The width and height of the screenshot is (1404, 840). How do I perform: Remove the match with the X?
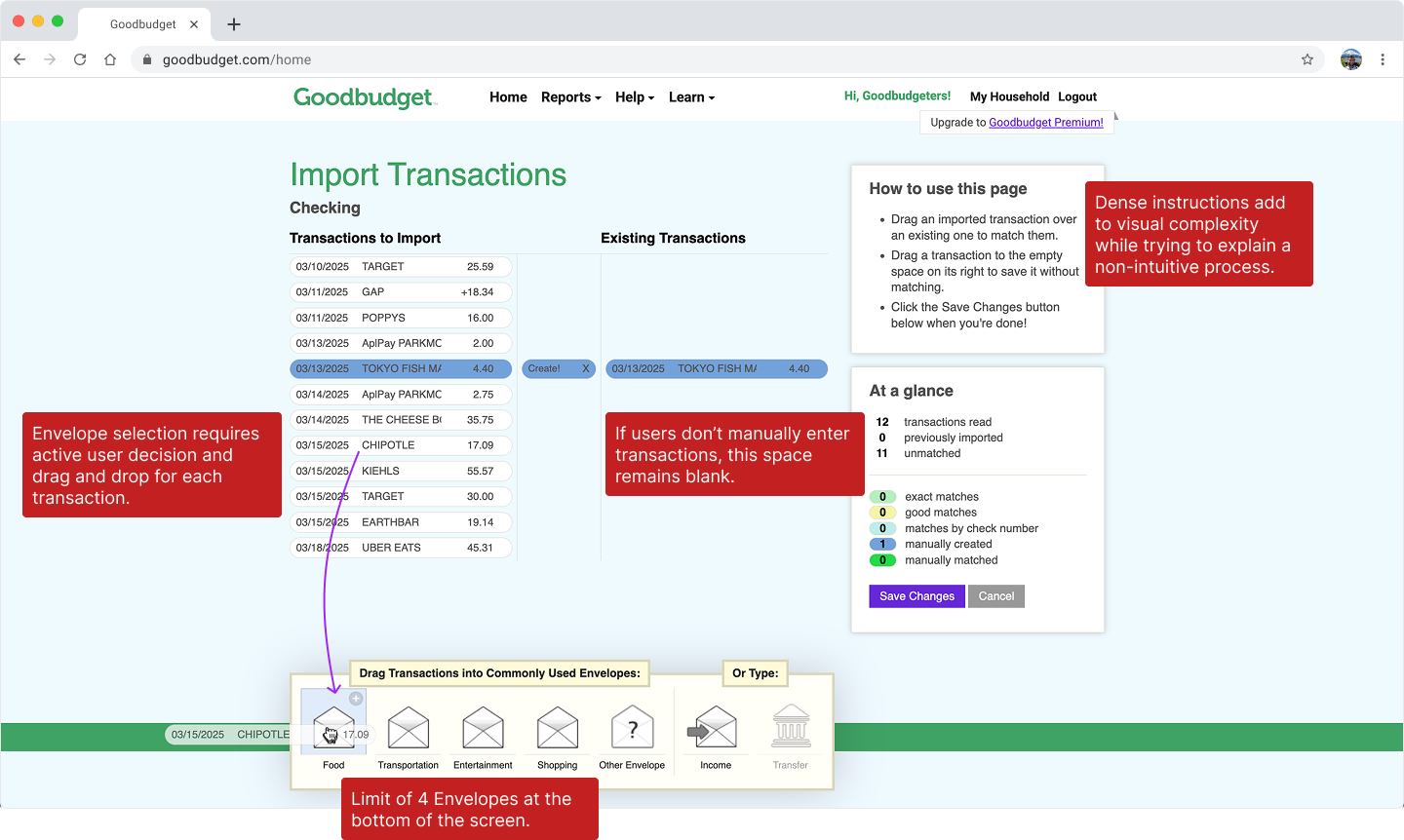click(586, 369)
